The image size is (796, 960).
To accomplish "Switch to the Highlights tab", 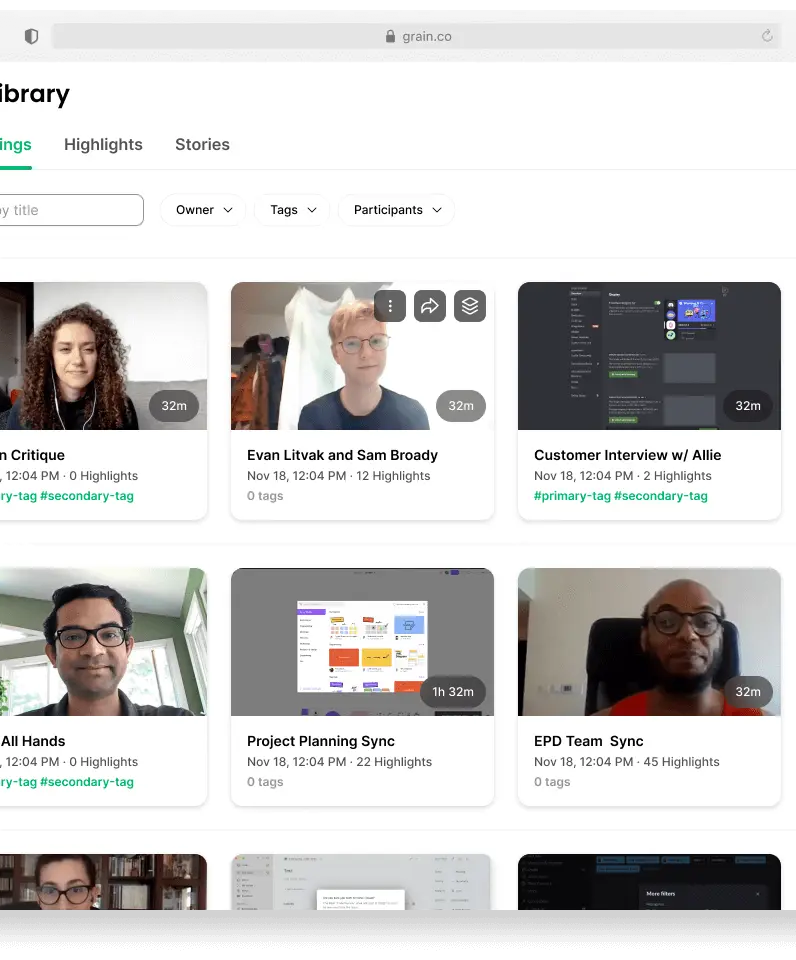I will [x=103, y=144].
